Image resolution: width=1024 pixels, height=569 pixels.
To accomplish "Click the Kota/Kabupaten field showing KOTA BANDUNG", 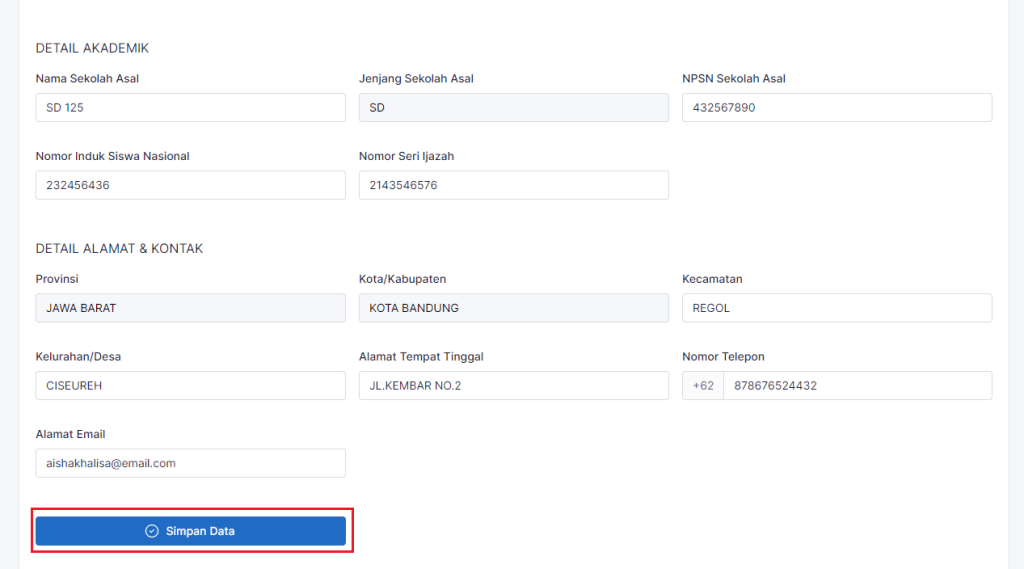I will click(x=513, y=308).
